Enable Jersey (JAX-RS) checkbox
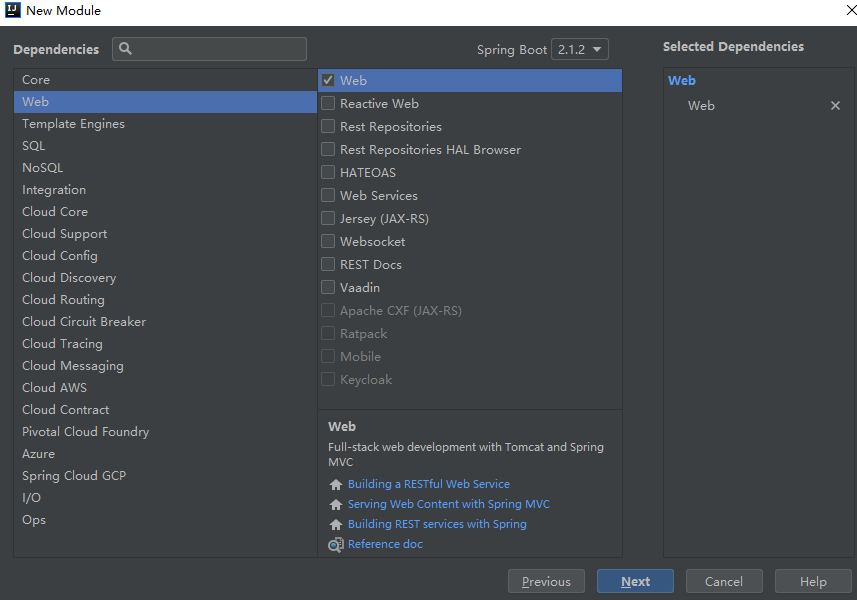 (x=328, y=218)
